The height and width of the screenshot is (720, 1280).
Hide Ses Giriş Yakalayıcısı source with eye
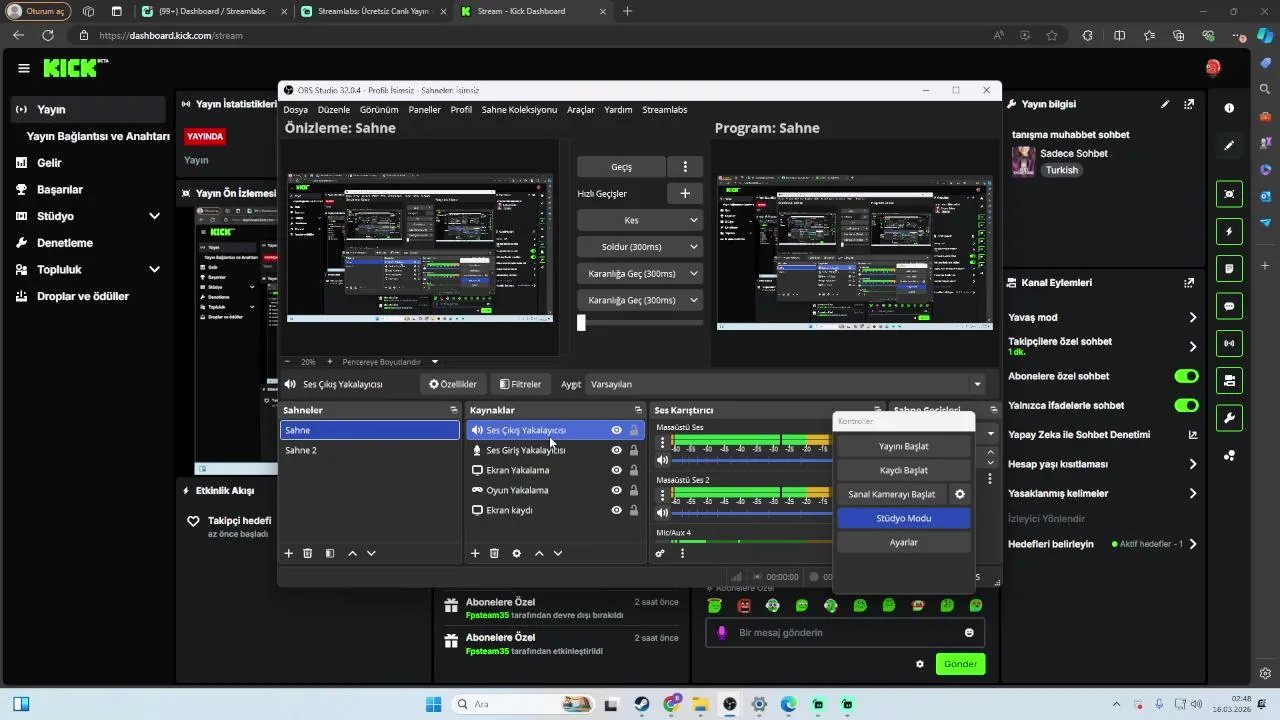point(616,450)
